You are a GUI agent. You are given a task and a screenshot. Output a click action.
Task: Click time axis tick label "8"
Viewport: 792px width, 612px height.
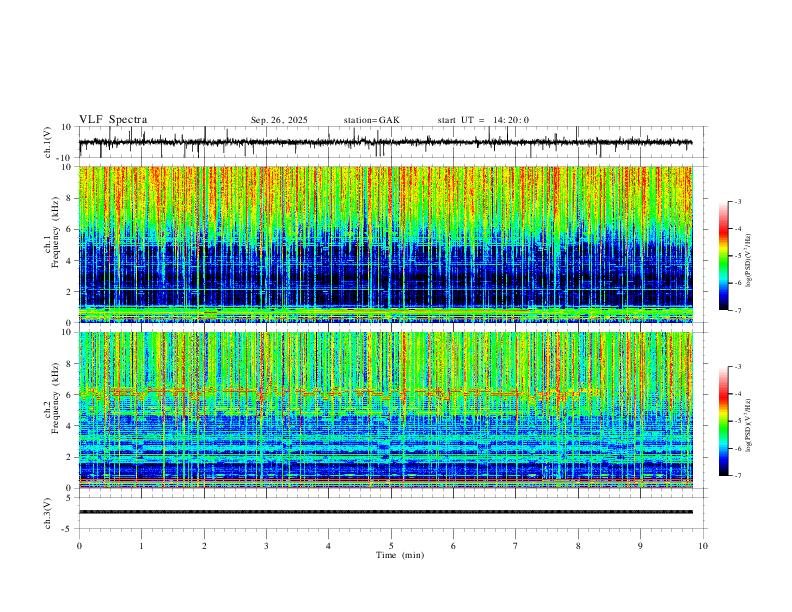coord(578,546)
